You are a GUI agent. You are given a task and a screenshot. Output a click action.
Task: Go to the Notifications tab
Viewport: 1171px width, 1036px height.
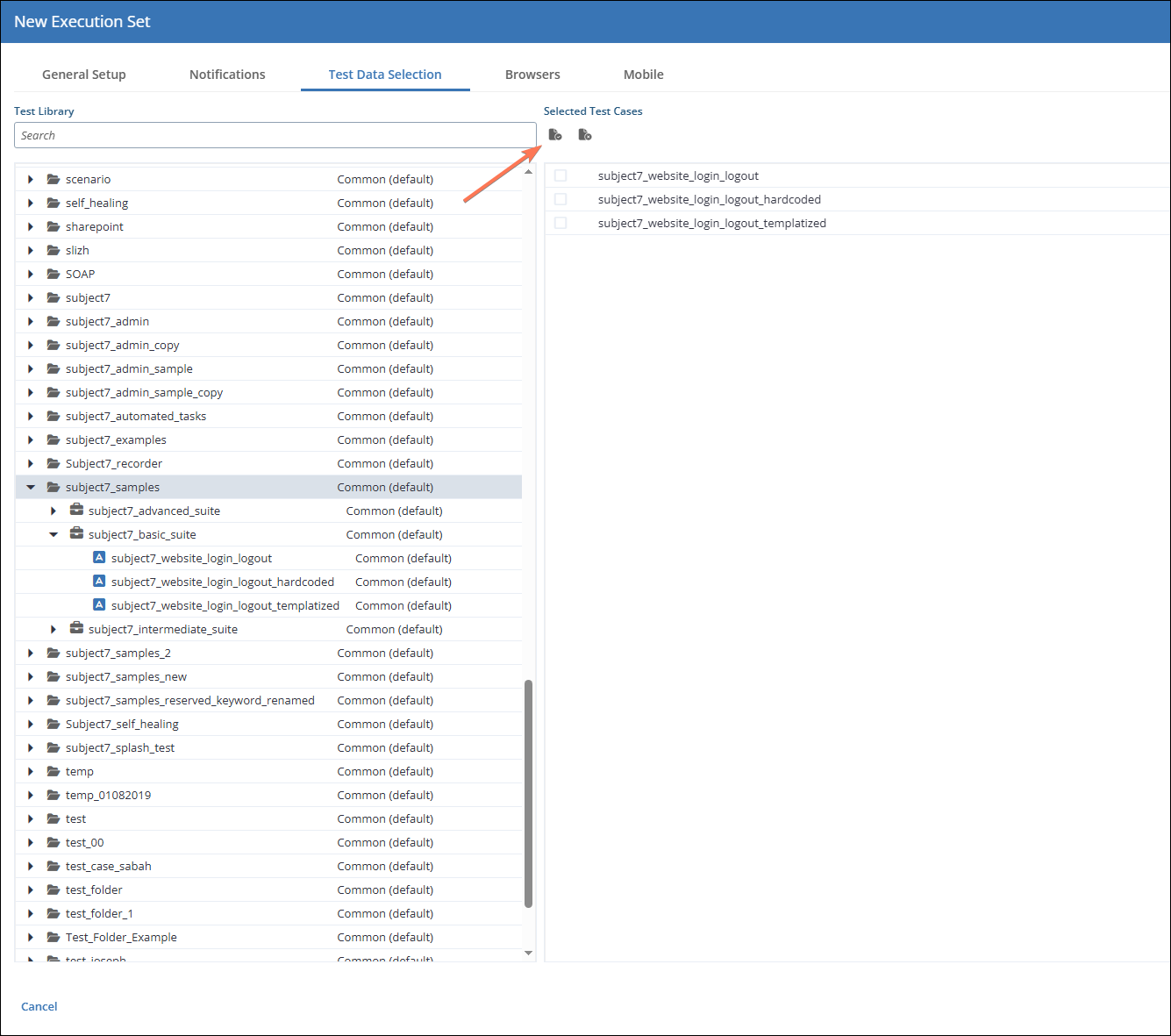coord(227,75)
